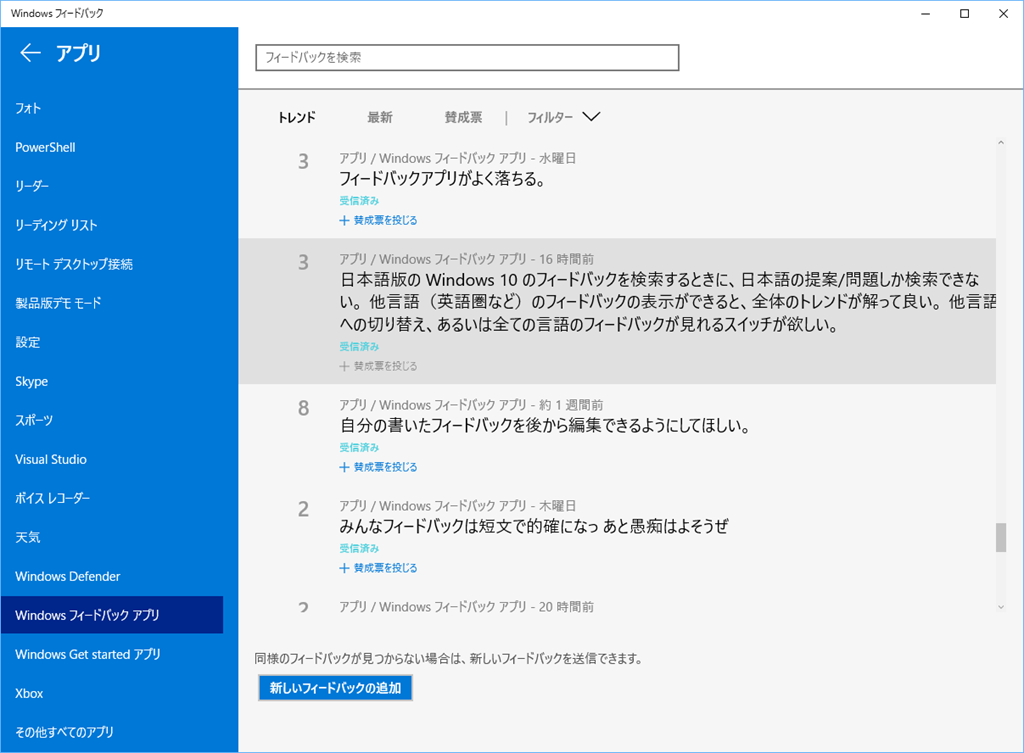1024x753 pixels.
Task: Expand the フィルター dropdown chevron
Action: click(590, 117)
